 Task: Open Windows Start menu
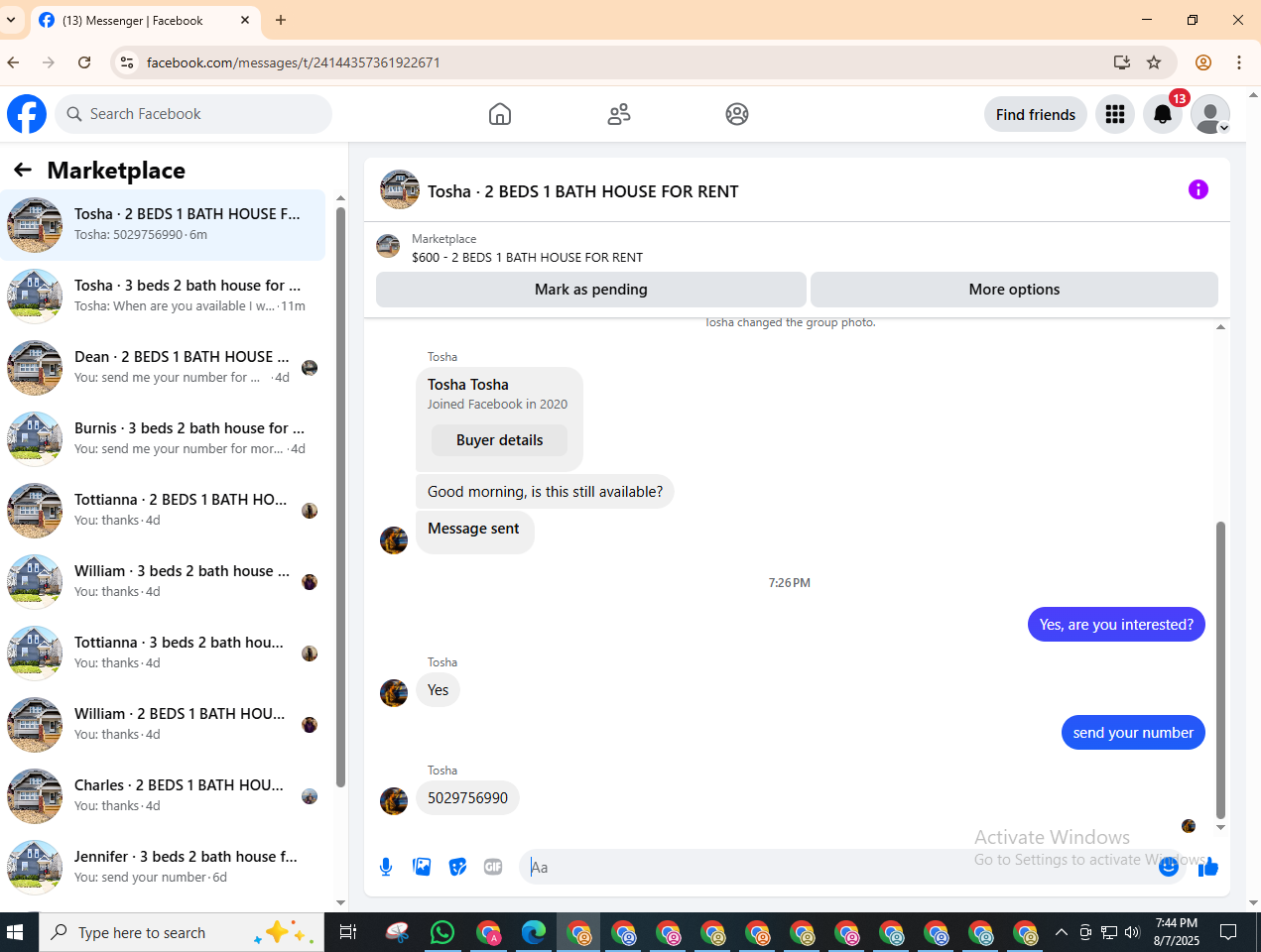(x=15, y=932)
